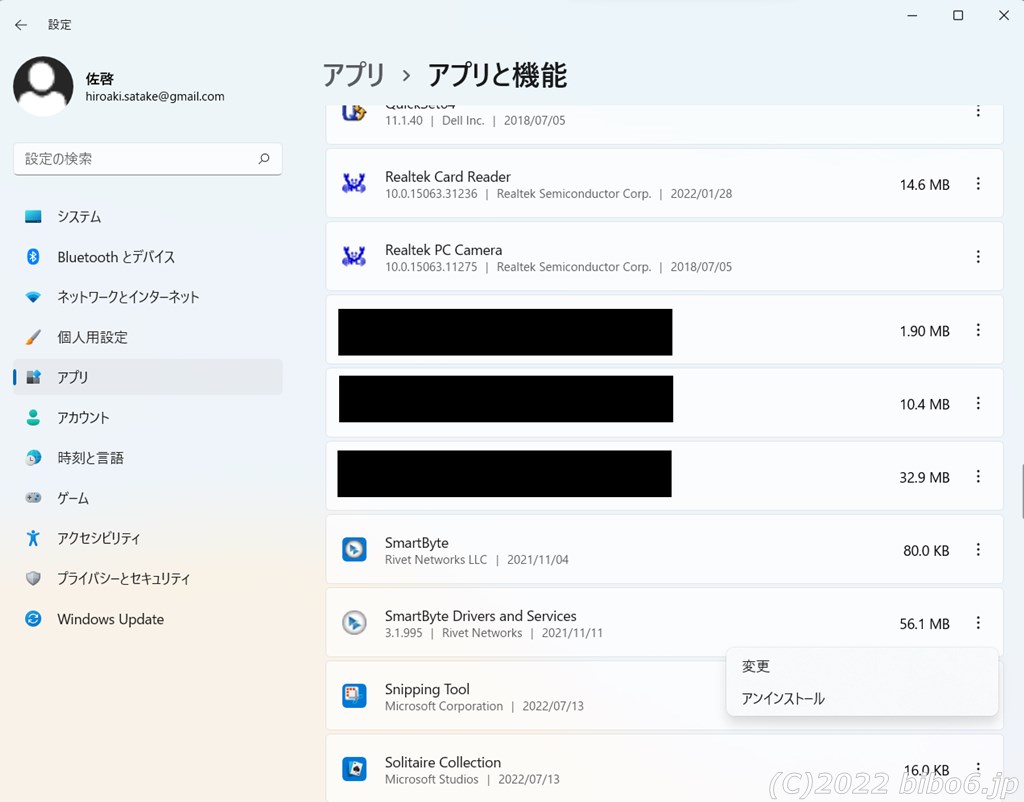Open アカウント category label

click(83, 417)
